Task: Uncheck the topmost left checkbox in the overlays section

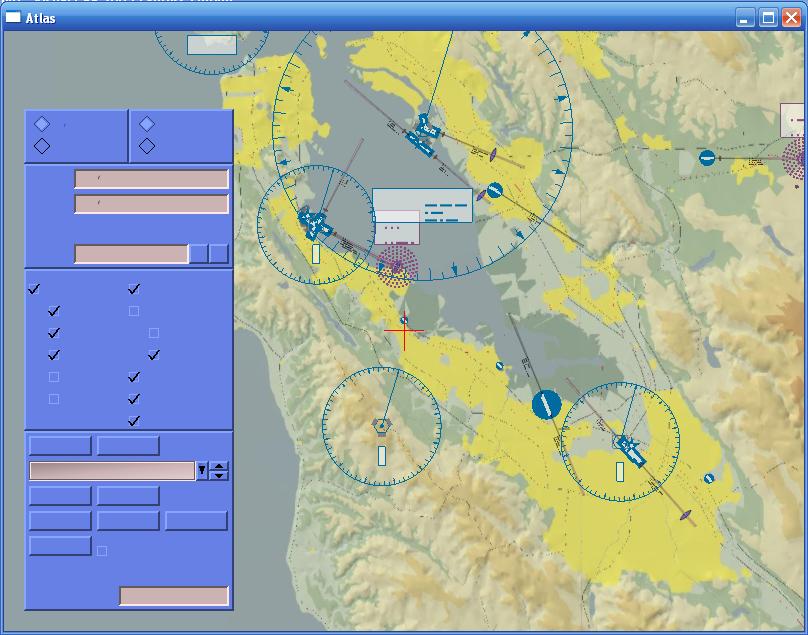Action: coord(34,289)
